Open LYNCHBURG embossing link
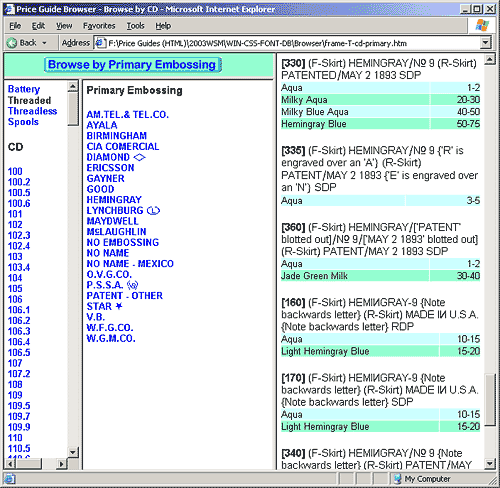Image resolution: width=500 pixels, height=488 pixels. (123, 211)
